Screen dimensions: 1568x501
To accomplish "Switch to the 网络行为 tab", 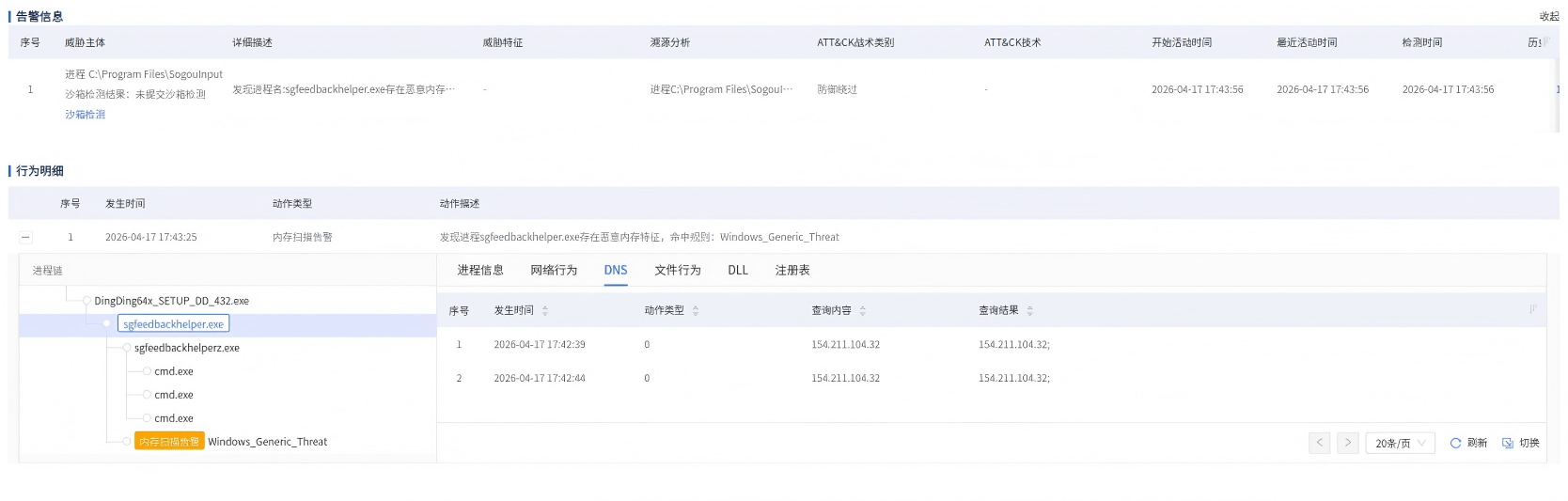I will tap(554, 271).
